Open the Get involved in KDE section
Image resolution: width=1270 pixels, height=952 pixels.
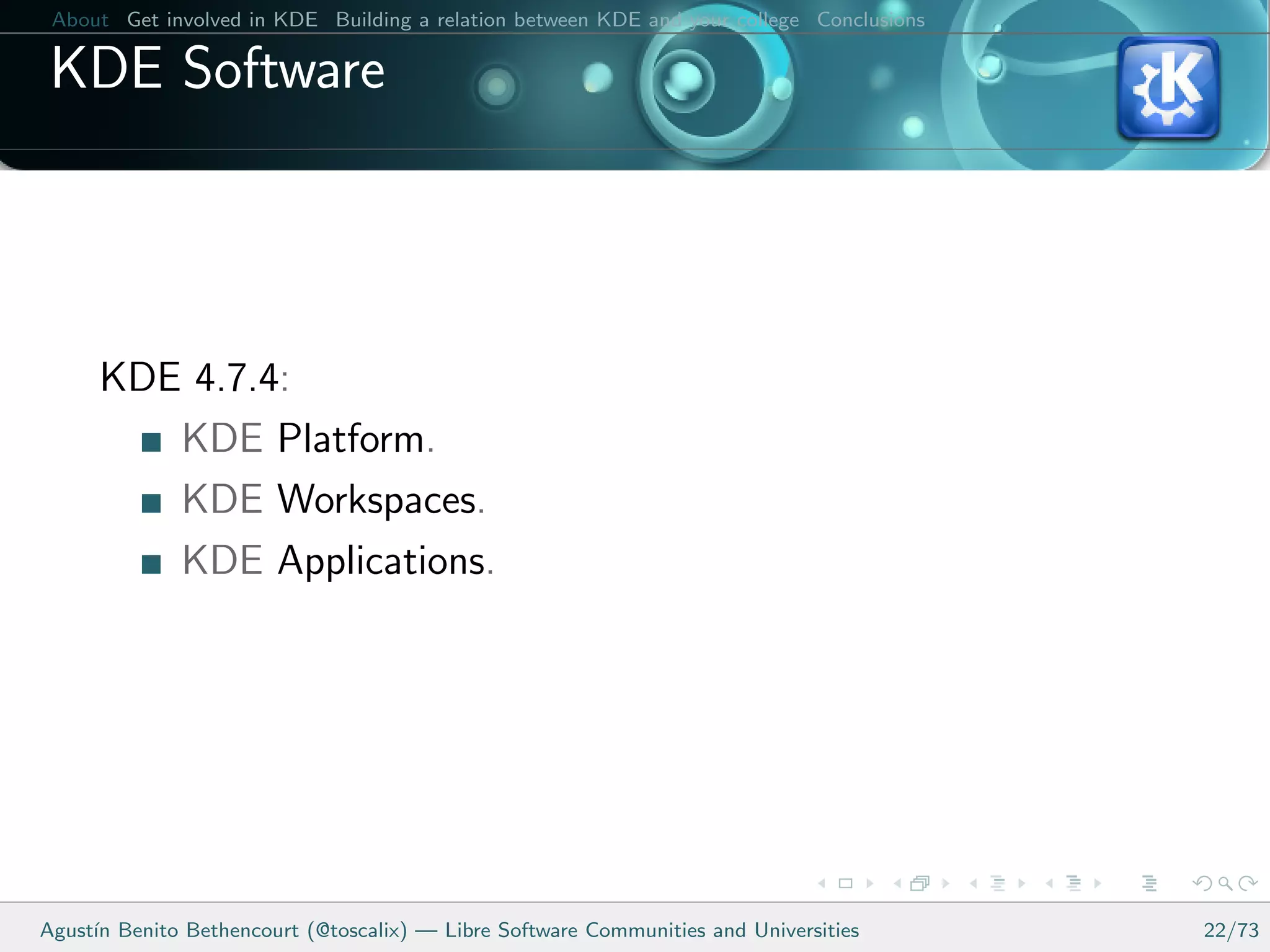point(222,20)
